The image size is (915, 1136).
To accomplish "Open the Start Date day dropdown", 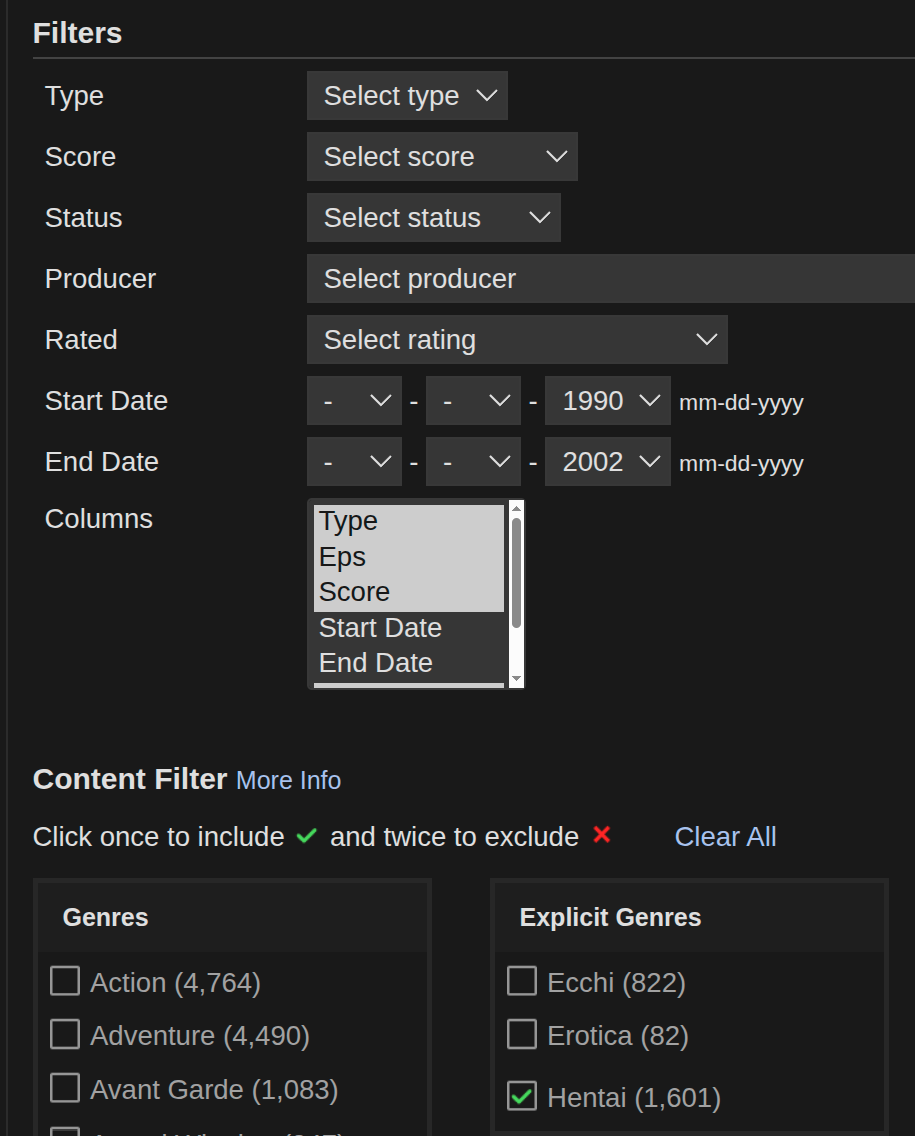I will point(473,401).
